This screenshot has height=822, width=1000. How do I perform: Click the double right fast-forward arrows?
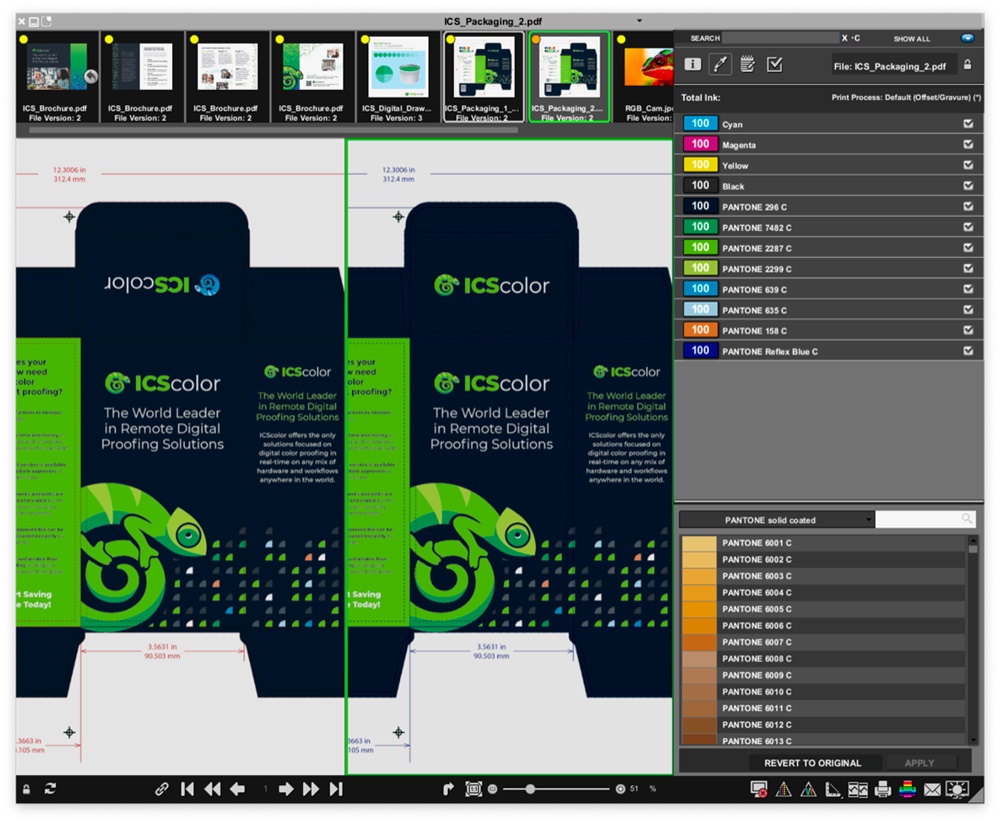[x=311, y=789]
